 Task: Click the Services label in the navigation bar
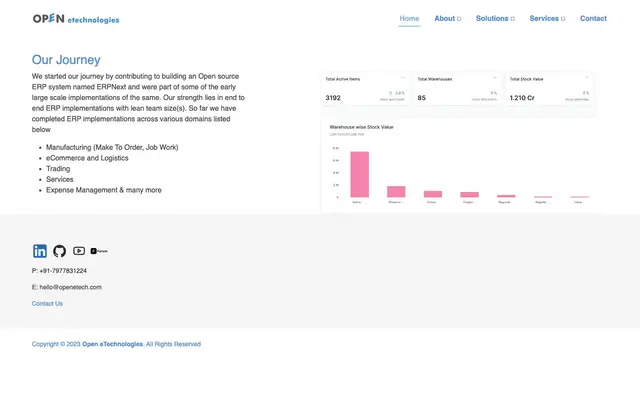tap(544, 18)
